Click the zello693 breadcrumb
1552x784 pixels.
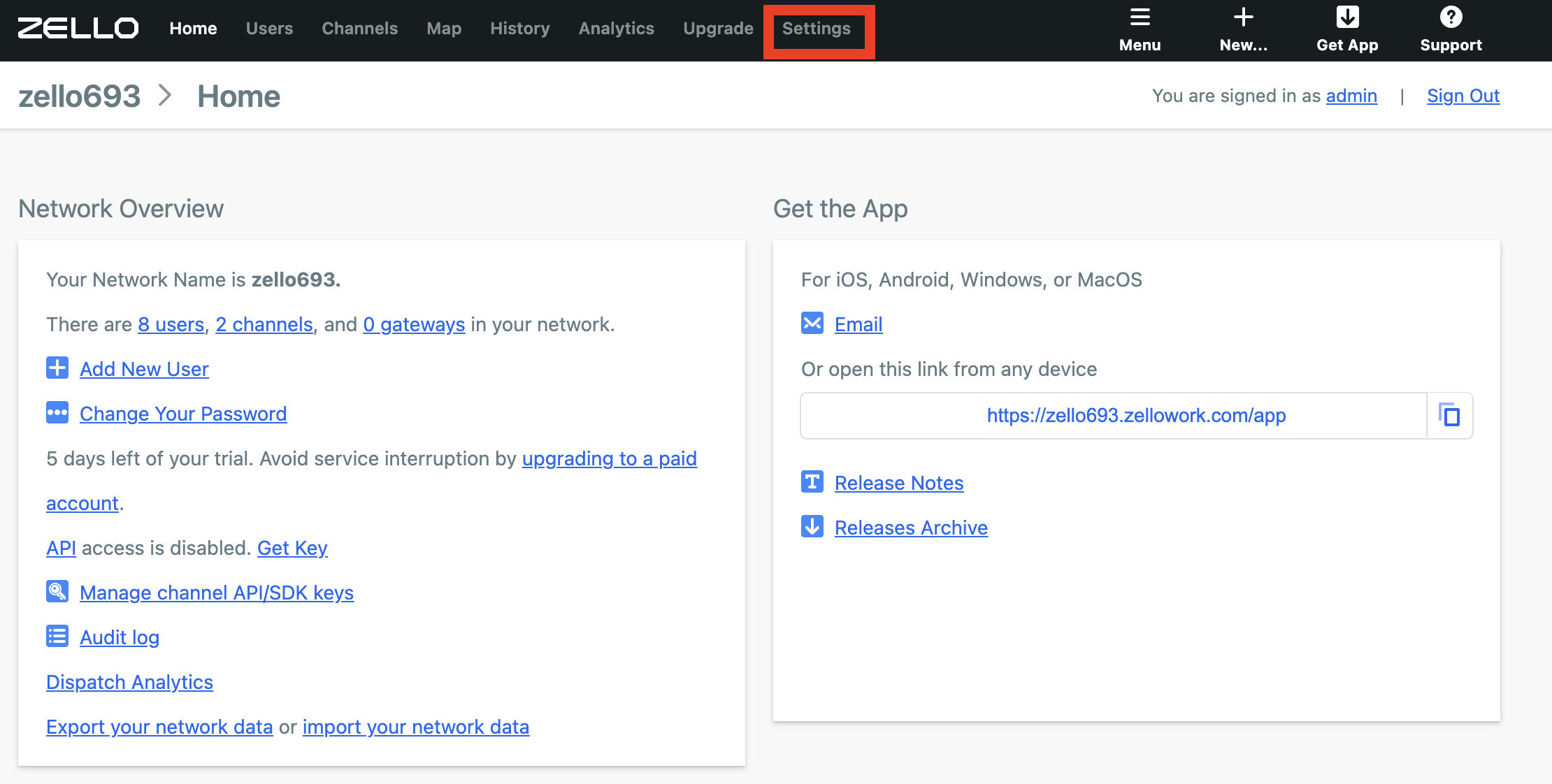click(x=79, y=96)
